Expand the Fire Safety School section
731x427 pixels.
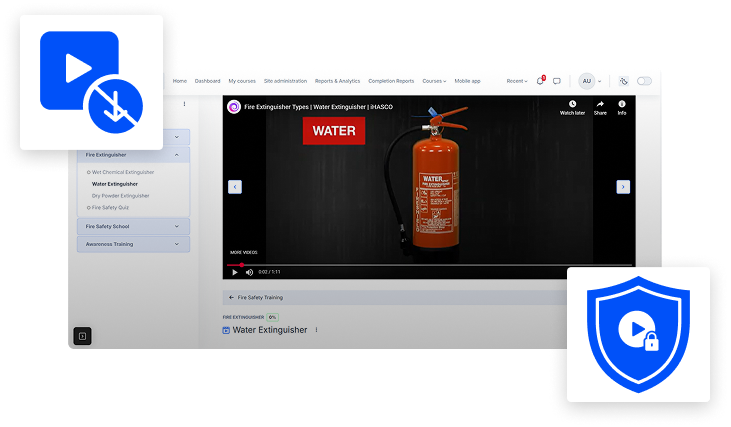point(133,227)
